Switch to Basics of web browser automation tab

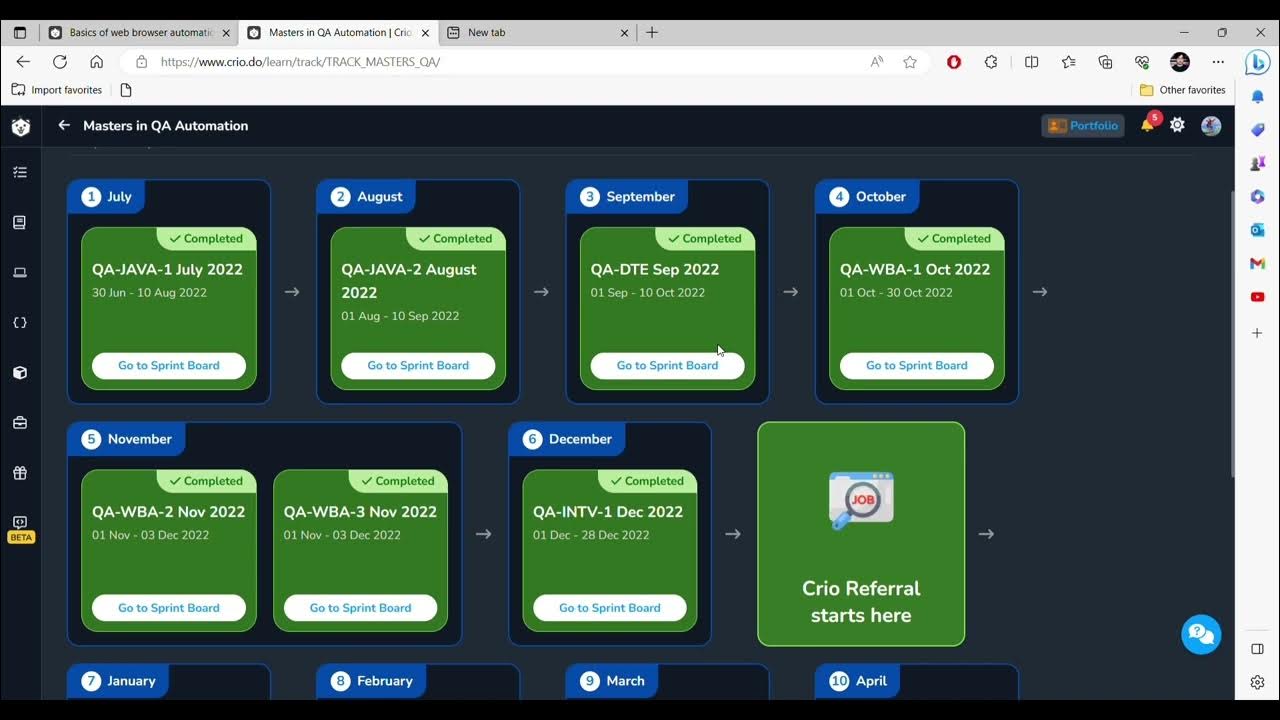tap(137, 32)
